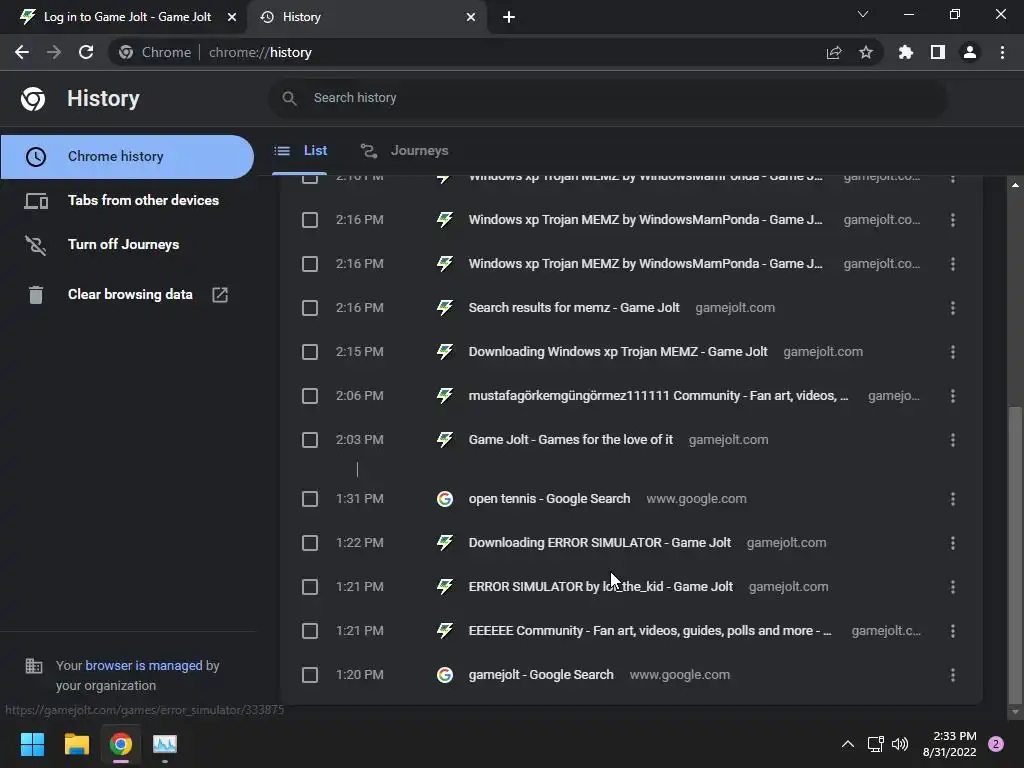Open notification badge showing 2

pos(996,744)
